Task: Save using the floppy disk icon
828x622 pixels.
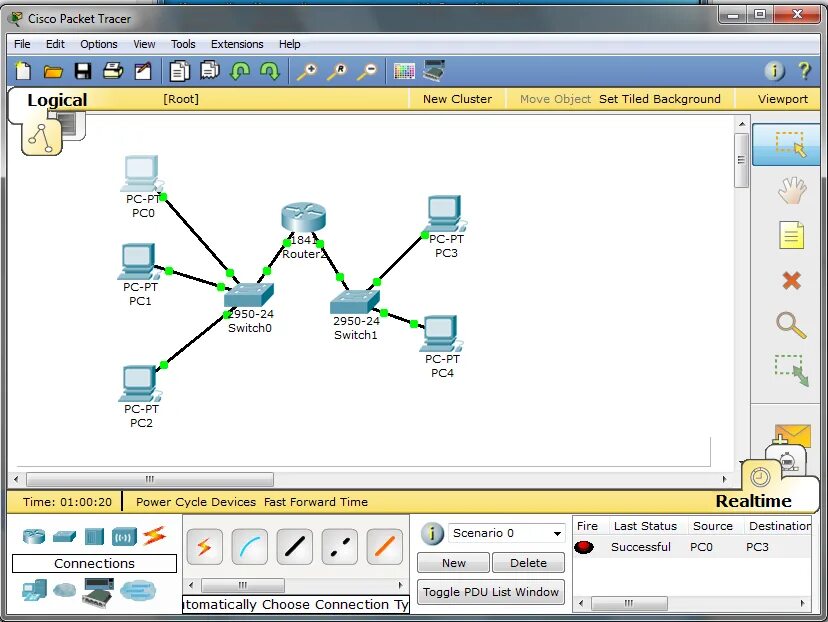Action: click(x=83, y=71)
